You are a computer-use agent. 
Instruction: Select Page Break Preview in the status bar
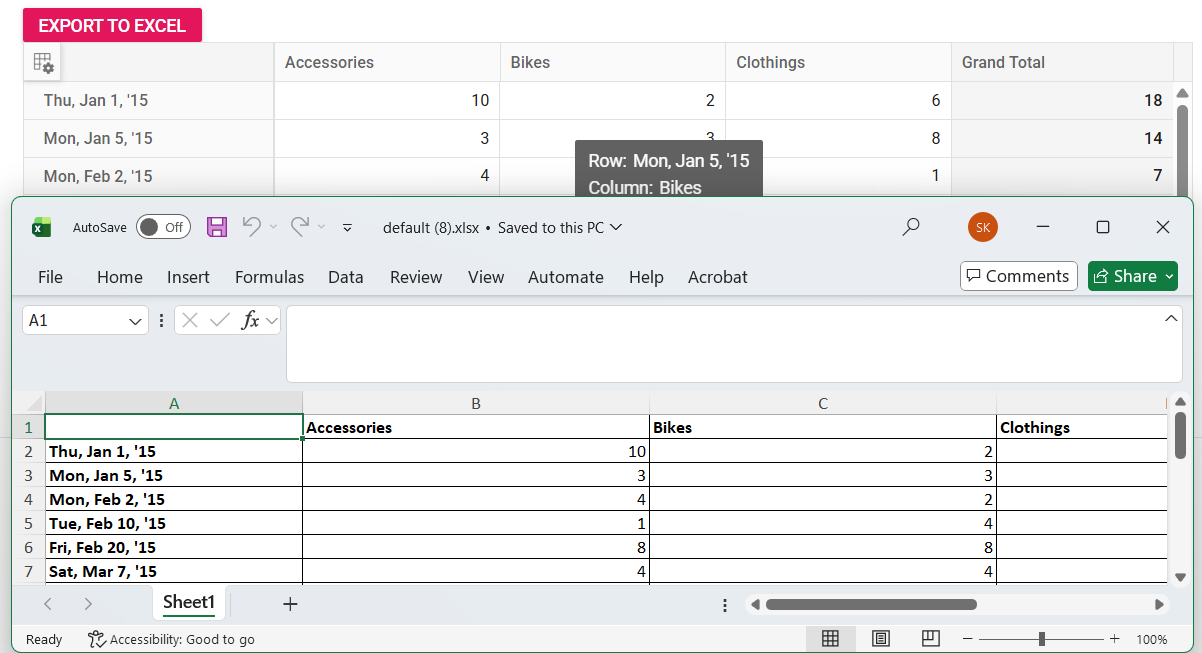(929, 638)
